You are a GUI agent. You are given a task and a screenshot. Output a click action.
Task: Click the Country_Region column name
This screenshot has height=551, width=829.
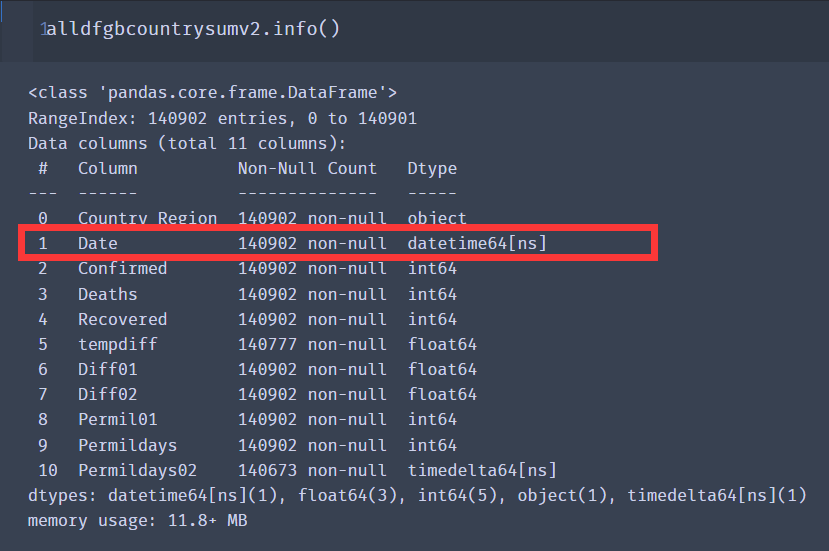[x=147, y=218]
